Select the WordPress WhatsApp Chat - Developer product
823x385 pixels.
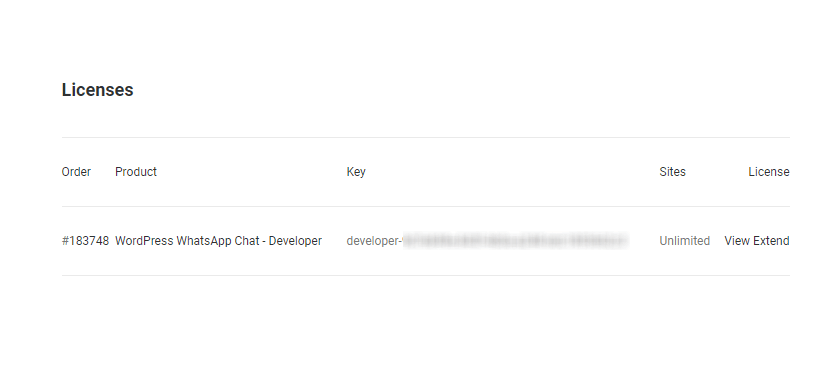coord(218,241)
